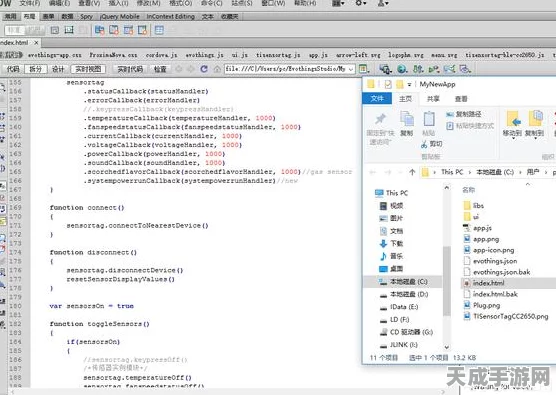Click properties icon in Explorer title bar
Screen dimensions: 556x395
pos(388,84)
